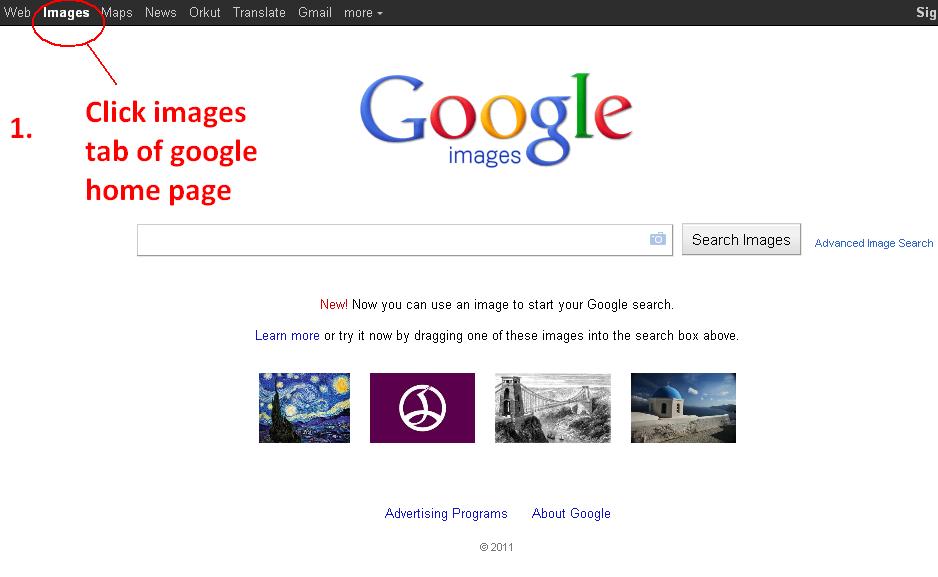Open News from the top navigation

160,12
